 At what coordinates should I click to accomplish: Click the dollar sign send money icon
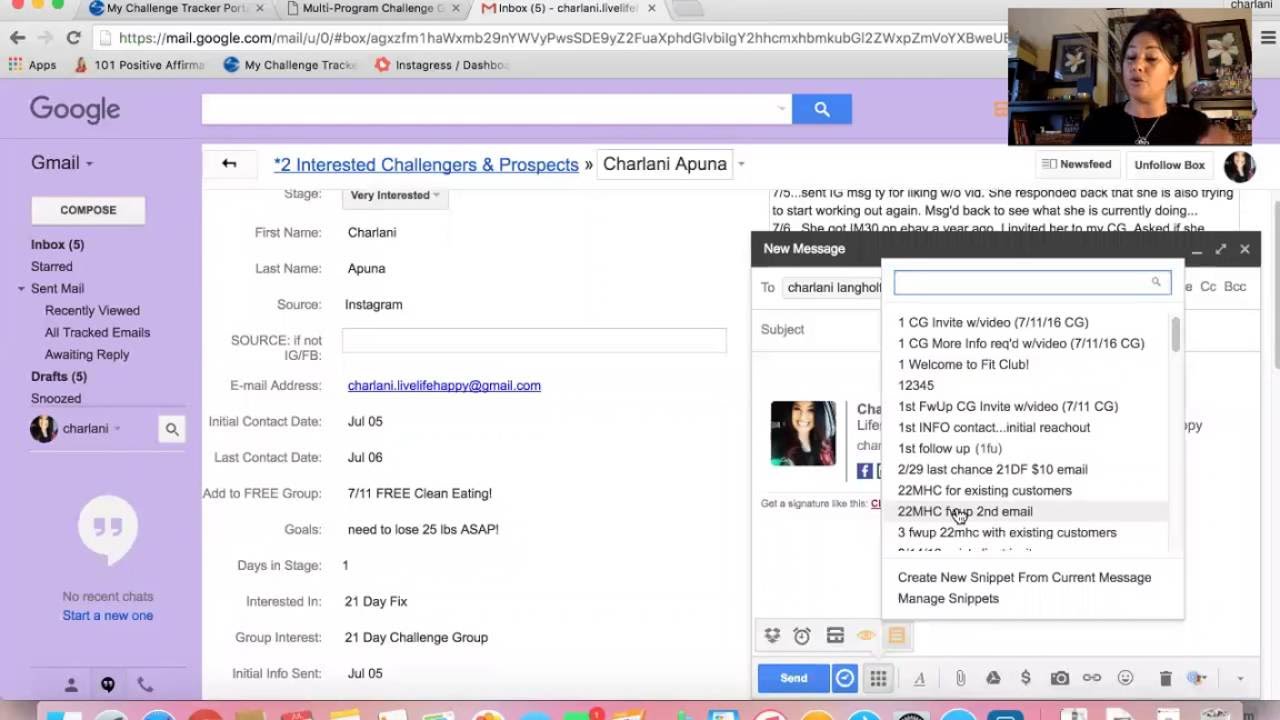(x=1026, y=678)
